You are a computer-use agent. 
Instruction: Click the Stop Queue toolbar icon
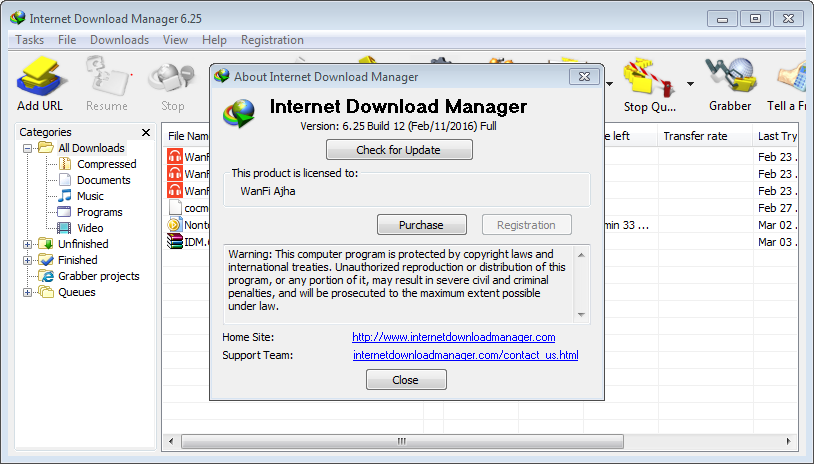[649, 78]
